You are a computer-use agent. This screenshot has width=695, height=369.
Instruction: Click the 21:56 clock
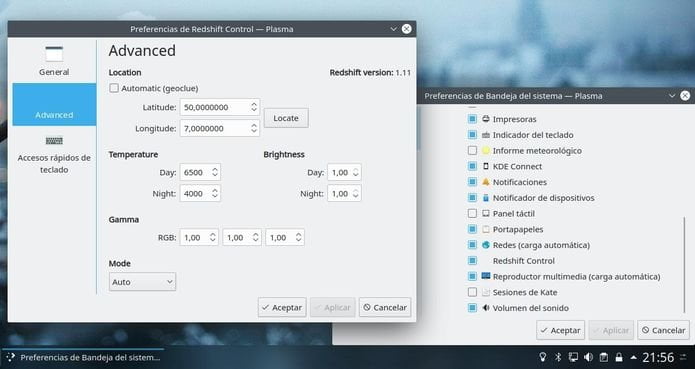(x=658, y=357)
